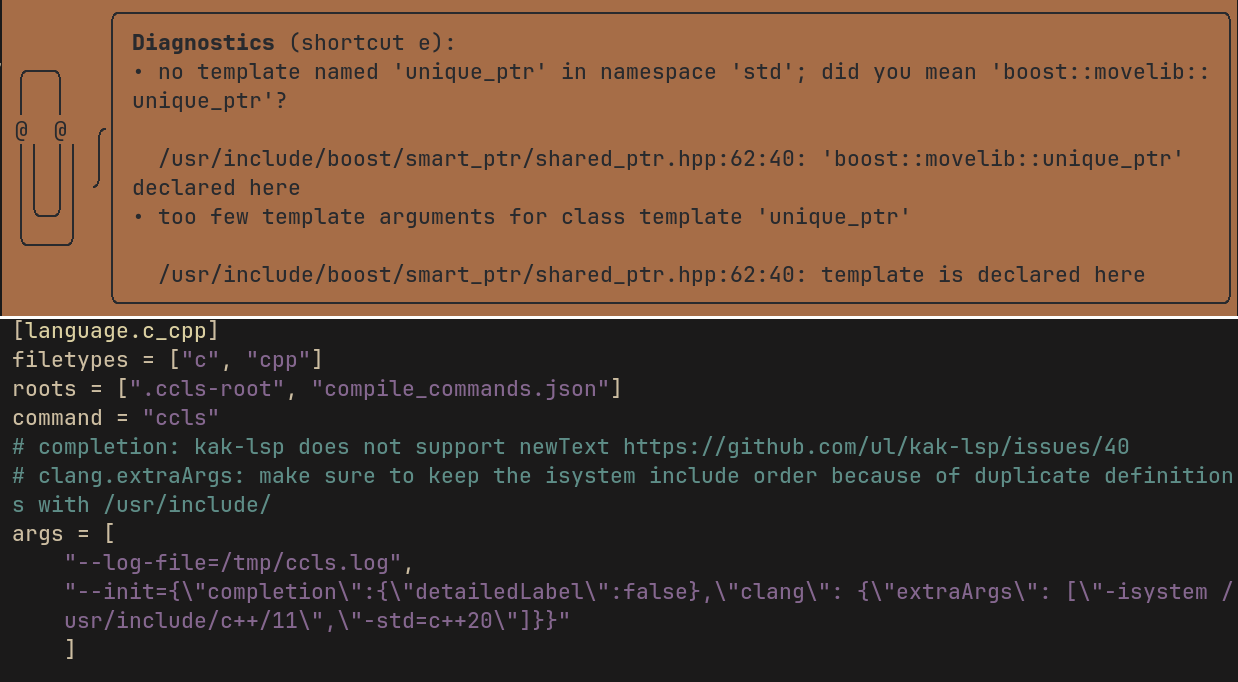Click Clippy's left eye symbol
The height and width of the screenshot is (682, 1238).
click(x=21, y=130)
